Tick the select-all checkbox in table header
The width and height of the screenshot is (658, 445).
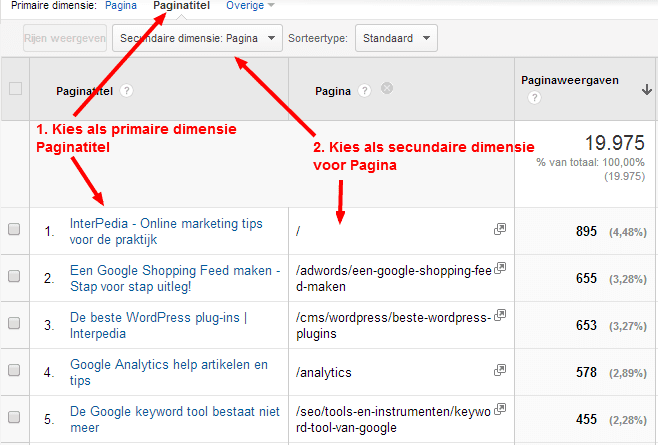pos(16,89)
